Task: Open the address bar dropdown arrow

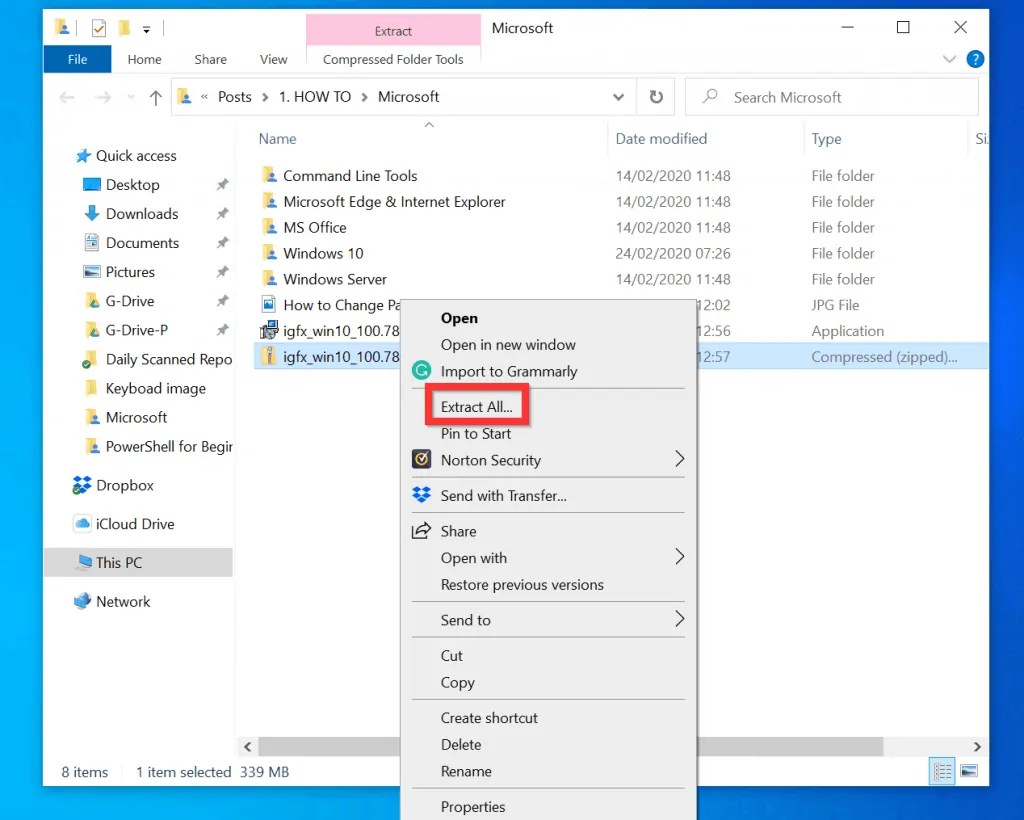Action: [619, 96]
